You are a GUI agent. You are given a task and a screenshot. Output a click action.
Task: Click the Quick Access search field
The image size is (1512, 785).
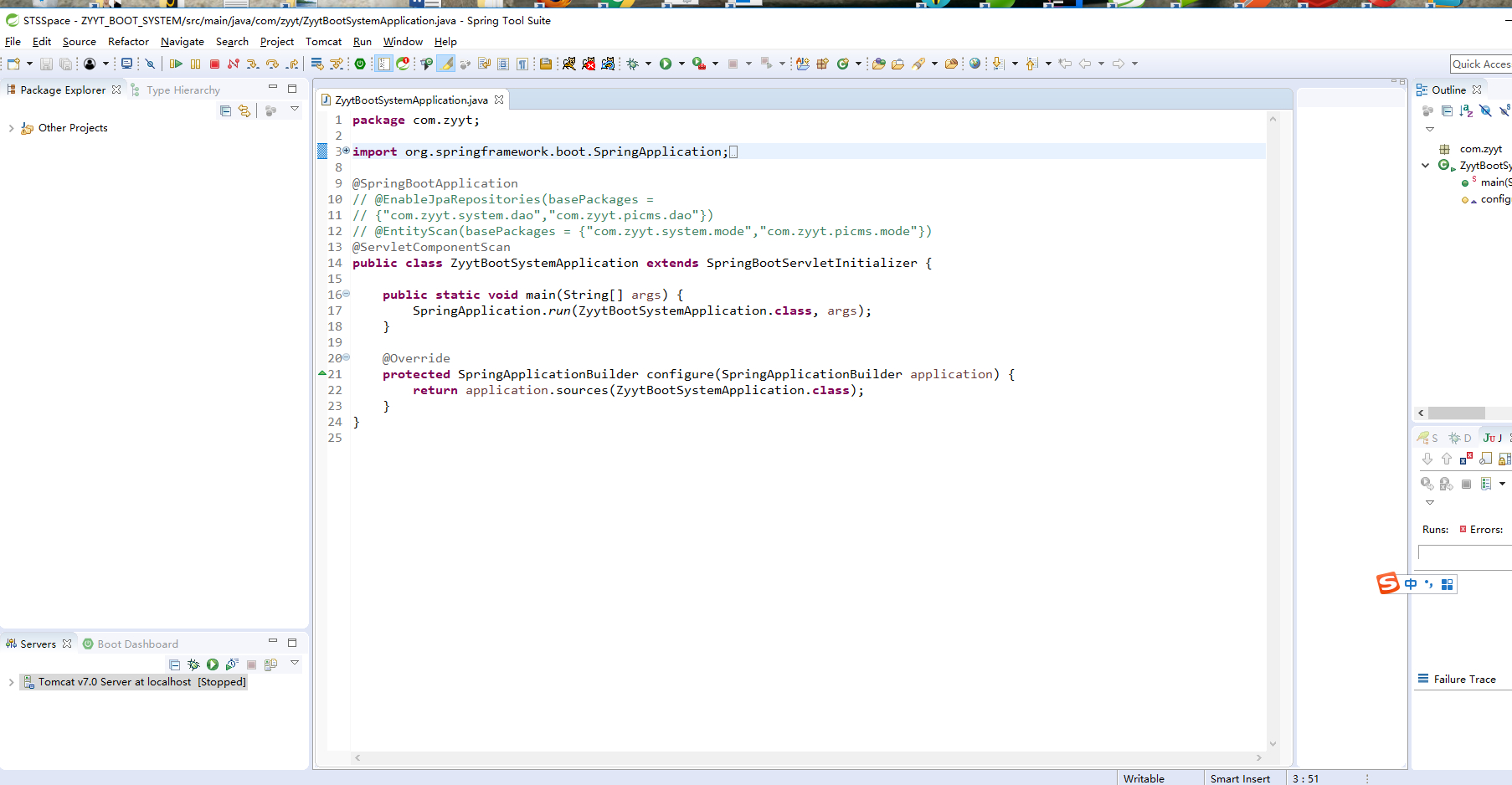tap(1481, 64)
